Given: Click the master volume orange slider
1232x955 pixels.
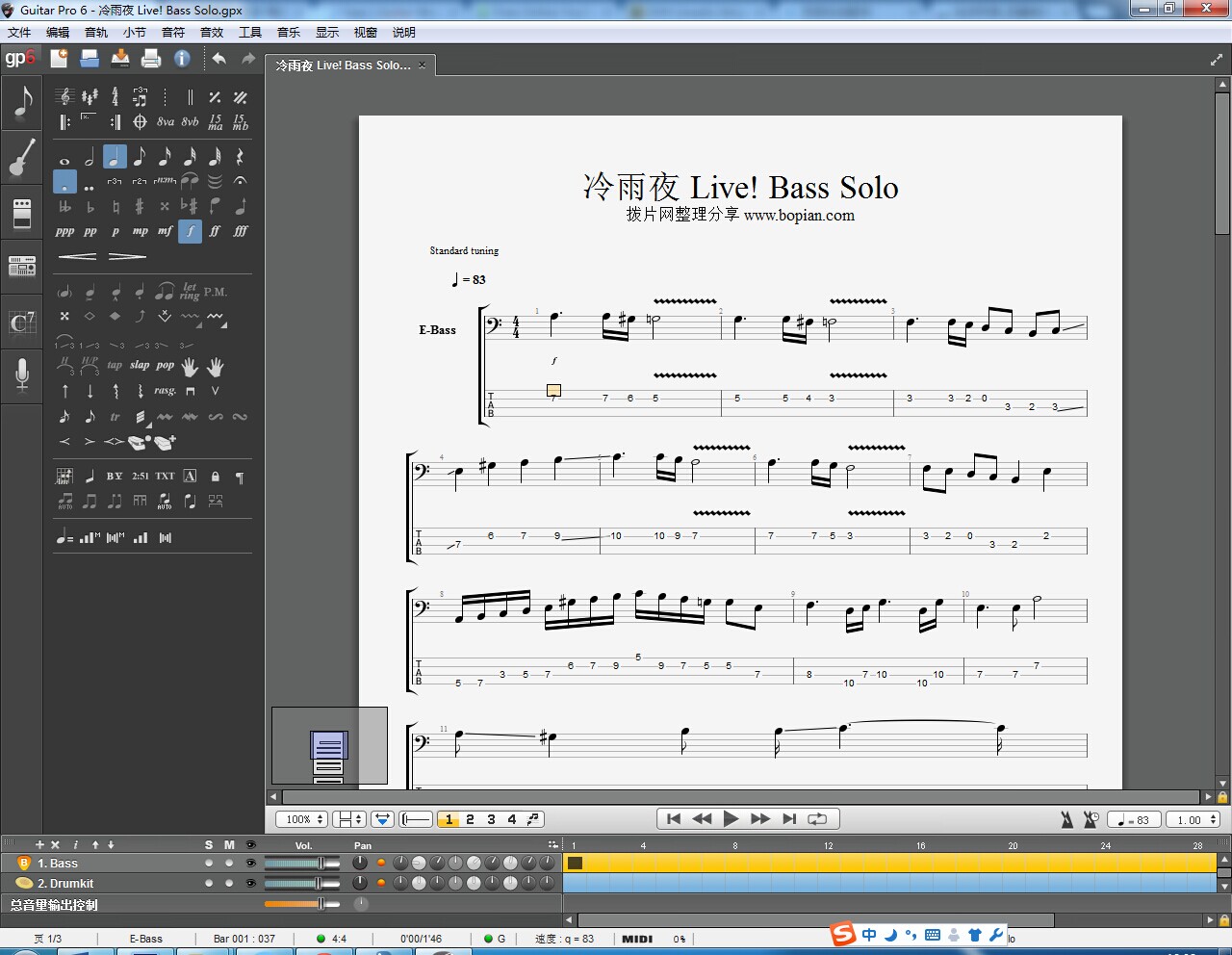Looking at the screenshot, I should 301,903.
